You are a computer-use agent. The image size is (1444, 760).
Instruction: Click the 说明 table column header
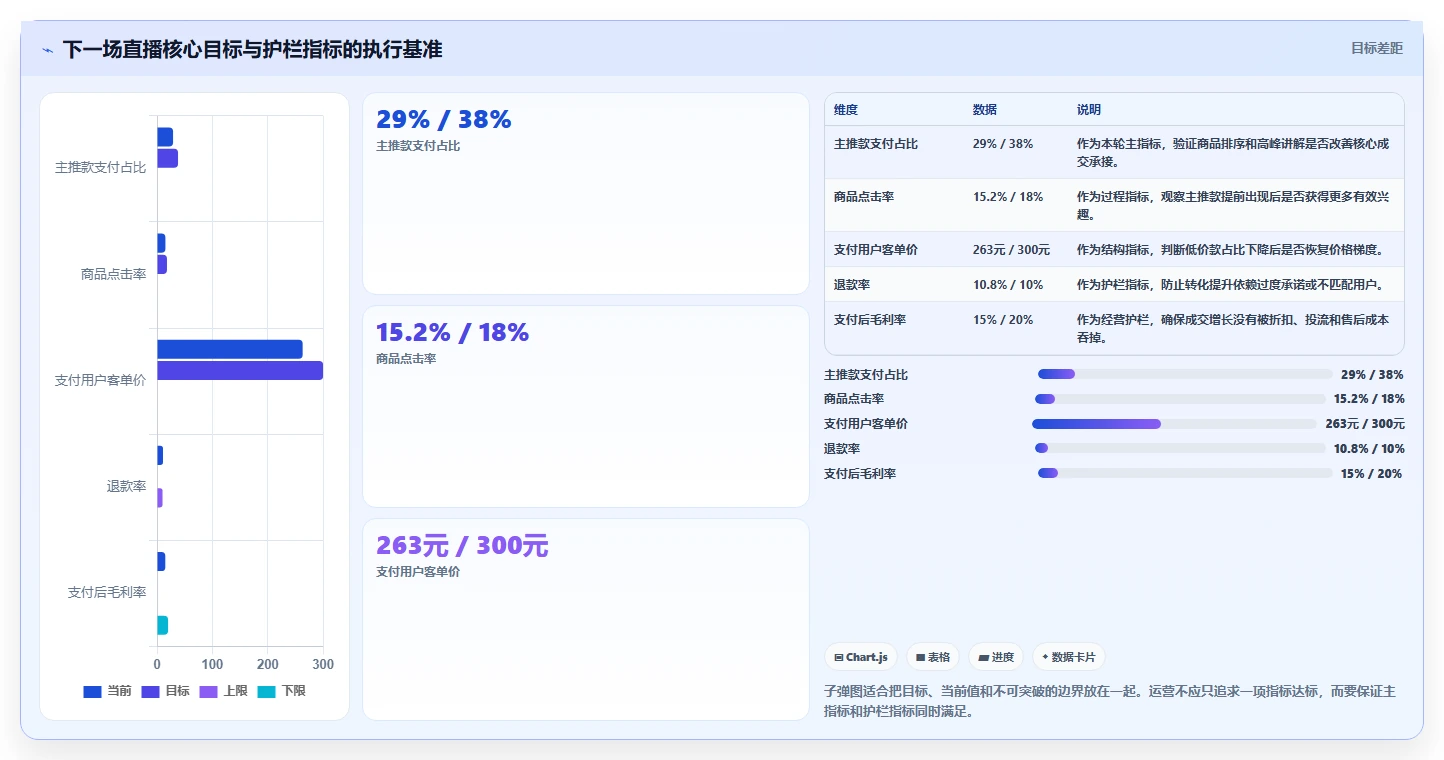(x=1235, y=110)
